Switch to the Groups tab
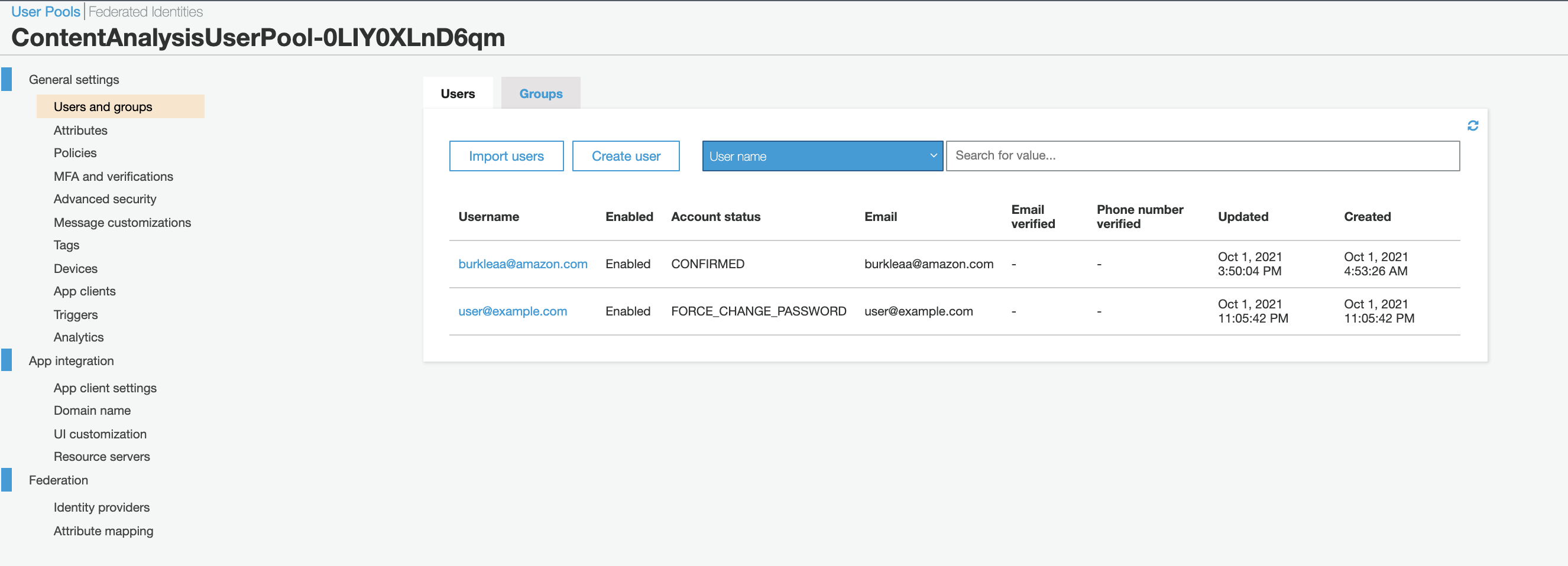This screenshot has width=1568, height=566. click(540, 93)
